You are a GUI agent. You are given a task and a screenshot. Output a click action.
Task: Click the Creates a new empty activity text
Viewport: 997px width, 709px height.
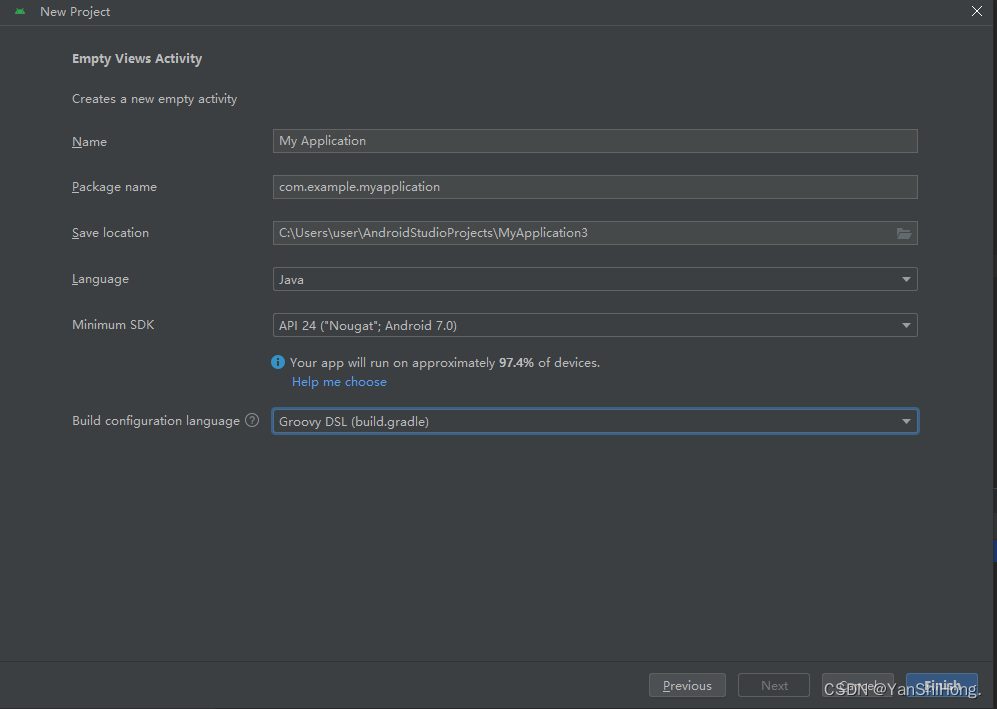(x=155, y=99)
